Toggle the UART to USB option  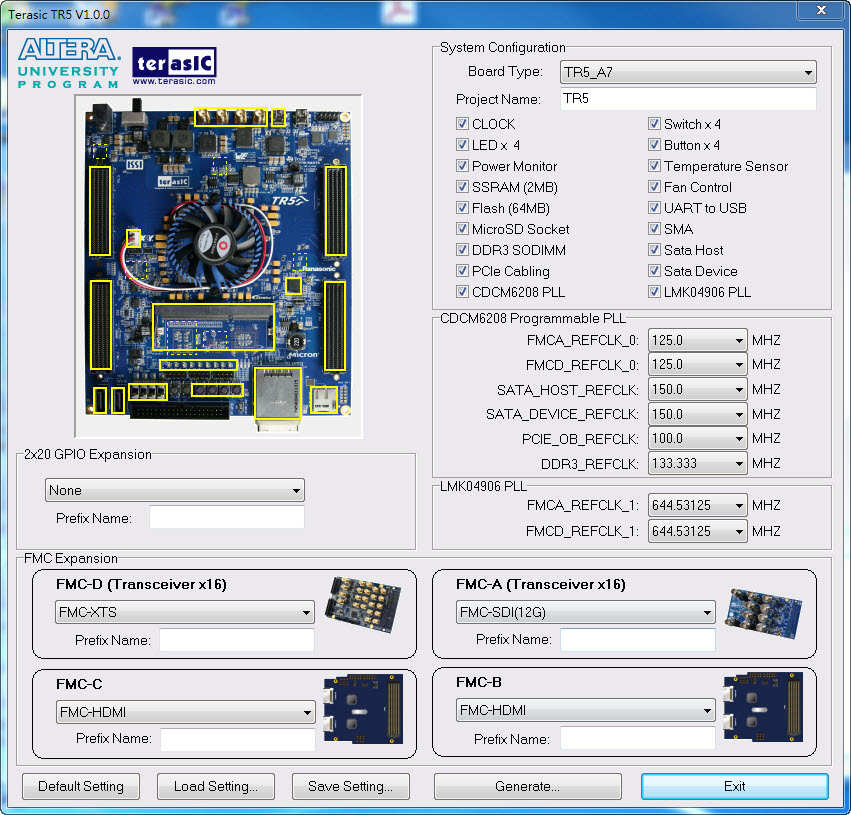(654, 208)
